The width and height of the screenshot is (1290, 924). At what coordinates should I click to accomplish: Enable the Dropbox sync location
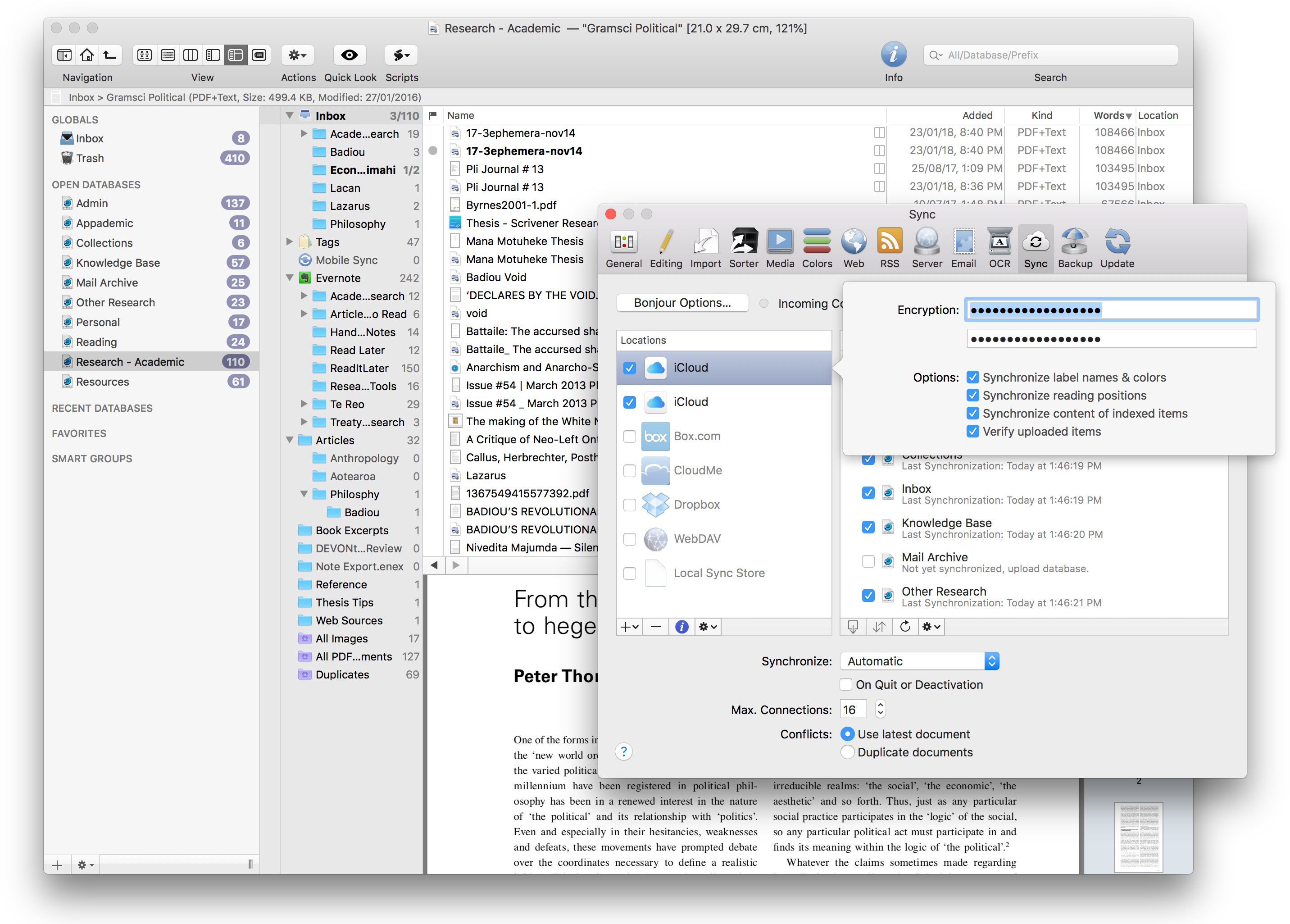coord(629,505)
